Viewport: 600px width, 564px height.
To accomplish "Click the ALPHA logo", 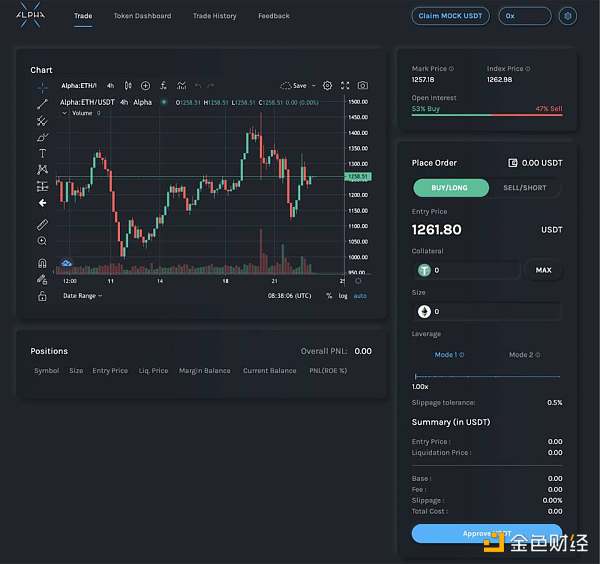I will [31, 15].
